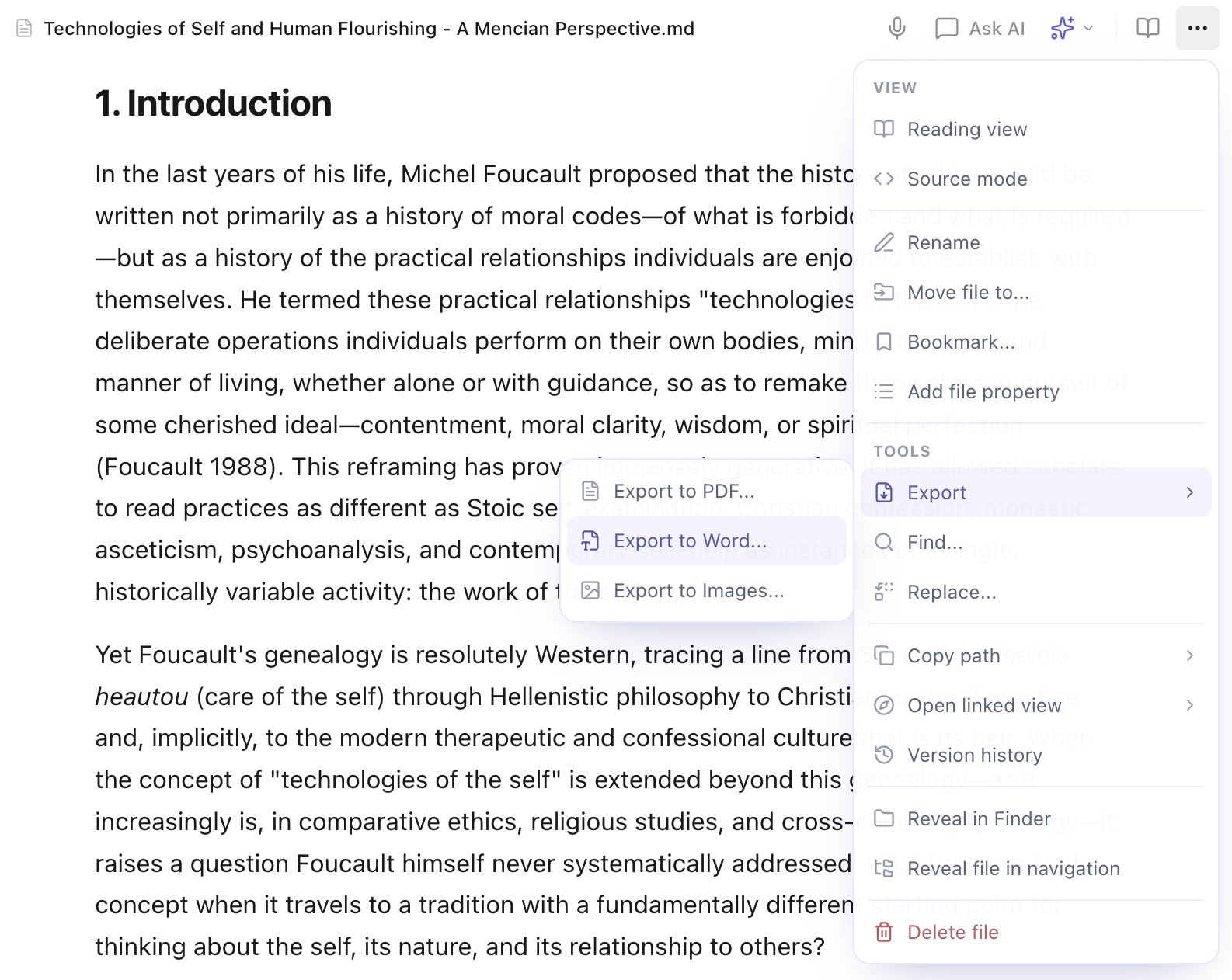Click the magnifier icon next to Find
Viewport: 1232px width, 980px height.
(884, 543)
